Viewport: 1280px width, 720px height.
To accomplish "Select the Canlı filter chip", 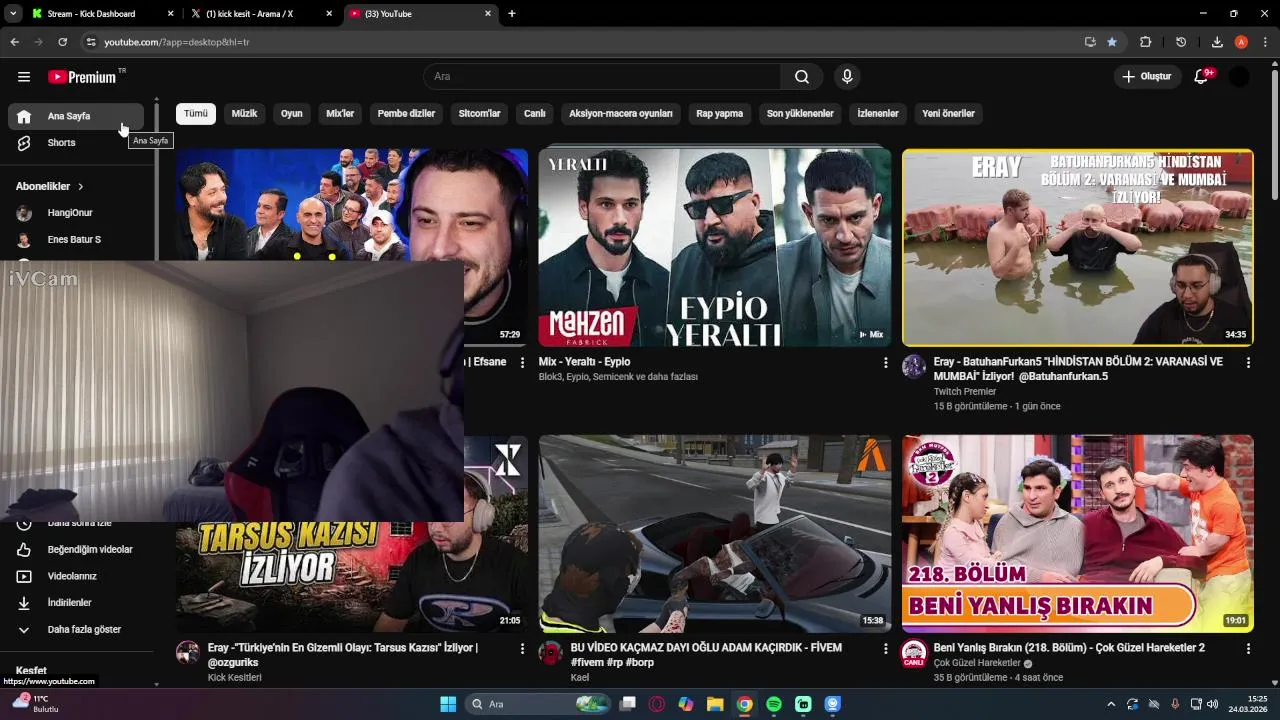I will click(x=535, y=114).
